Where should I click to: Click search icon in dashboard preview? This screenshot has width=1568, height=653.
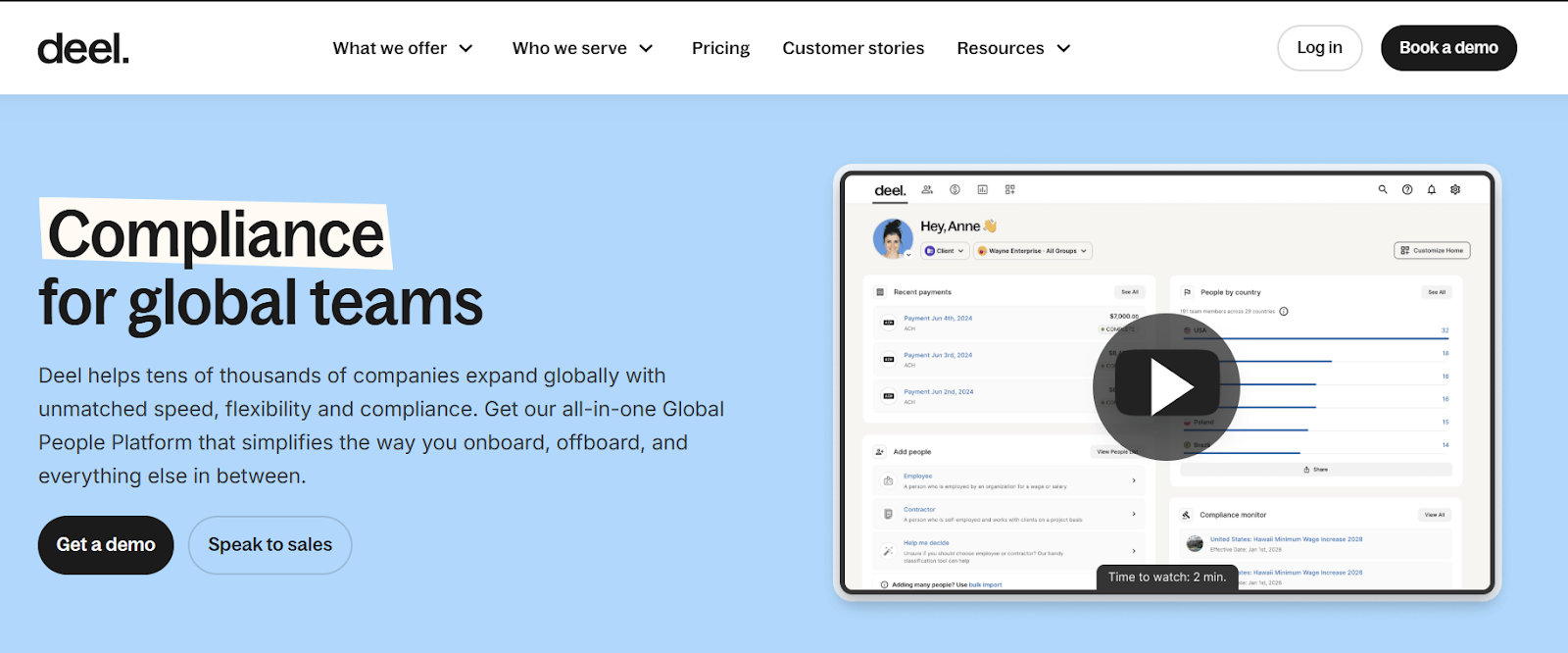coord(1383,189)
